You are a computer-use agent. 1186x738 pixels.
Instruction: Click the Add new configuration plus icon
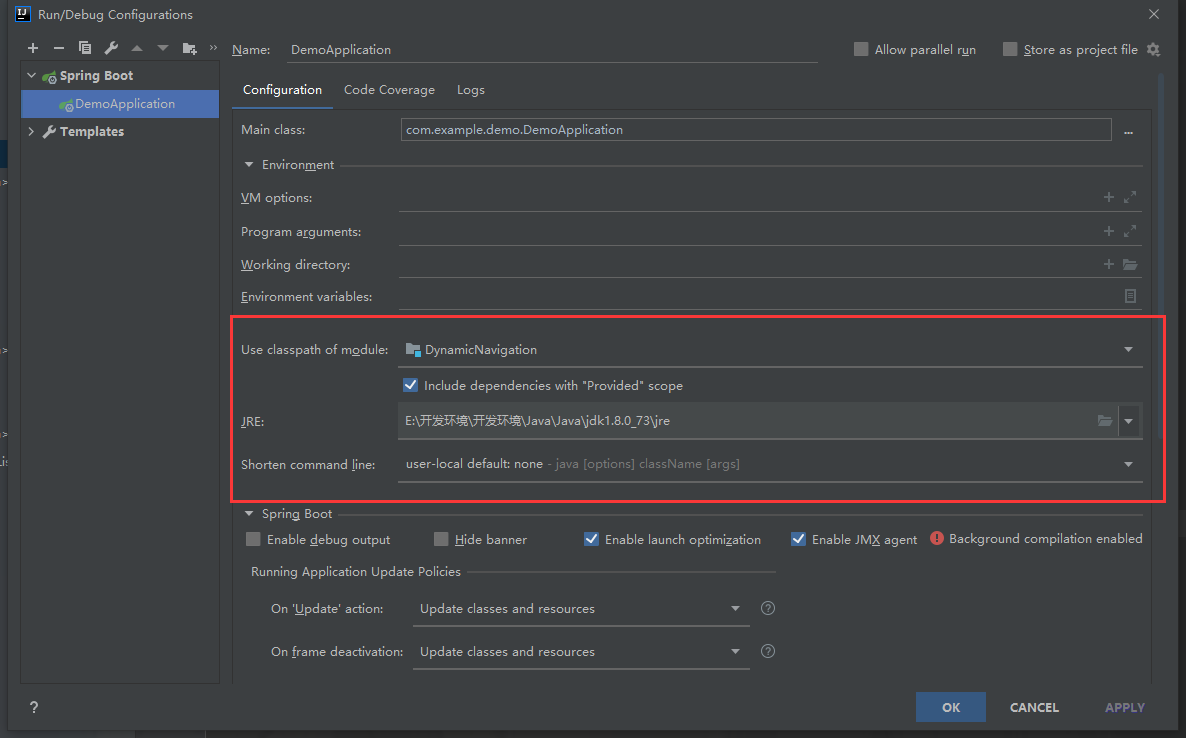33,47
